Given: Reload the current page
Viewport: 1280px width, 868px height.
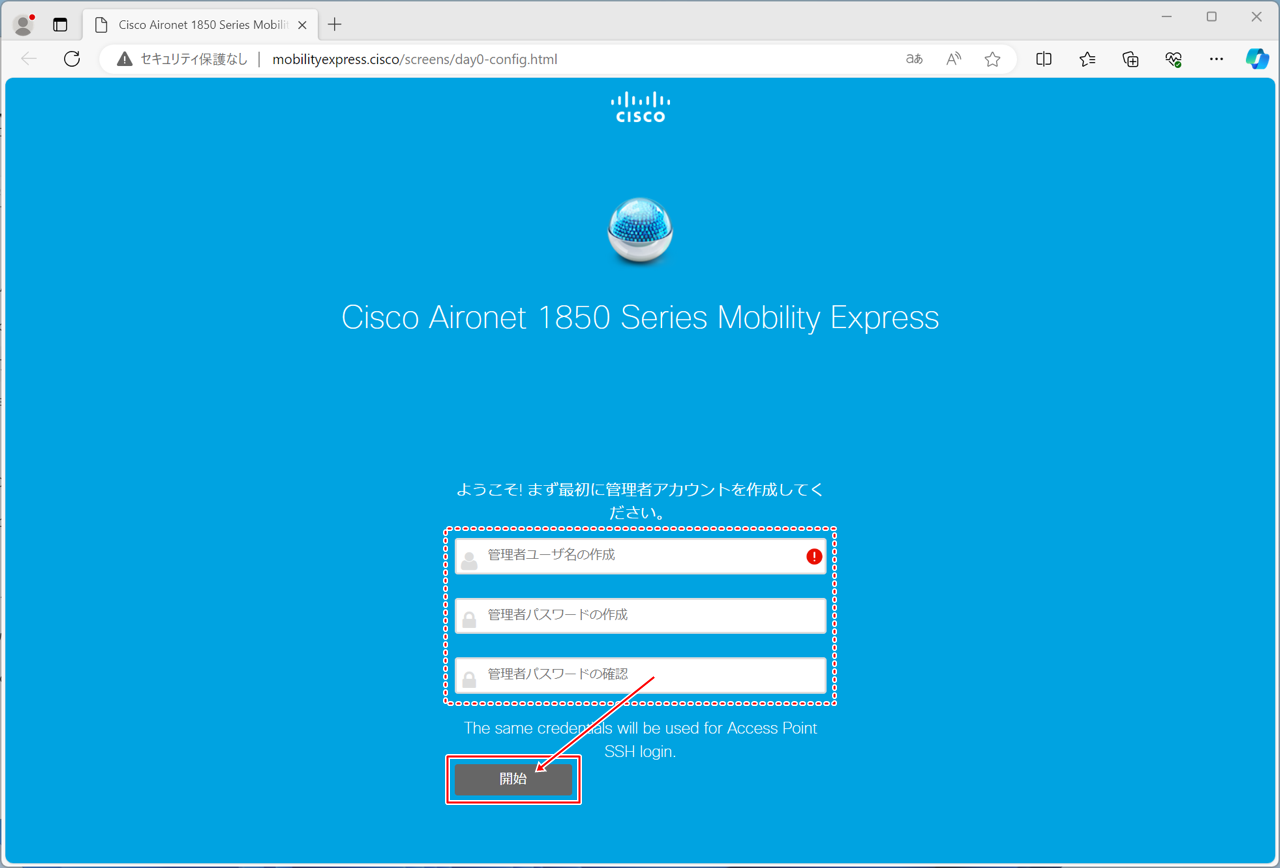Looking at the screenshot, I should pos(72,59).
